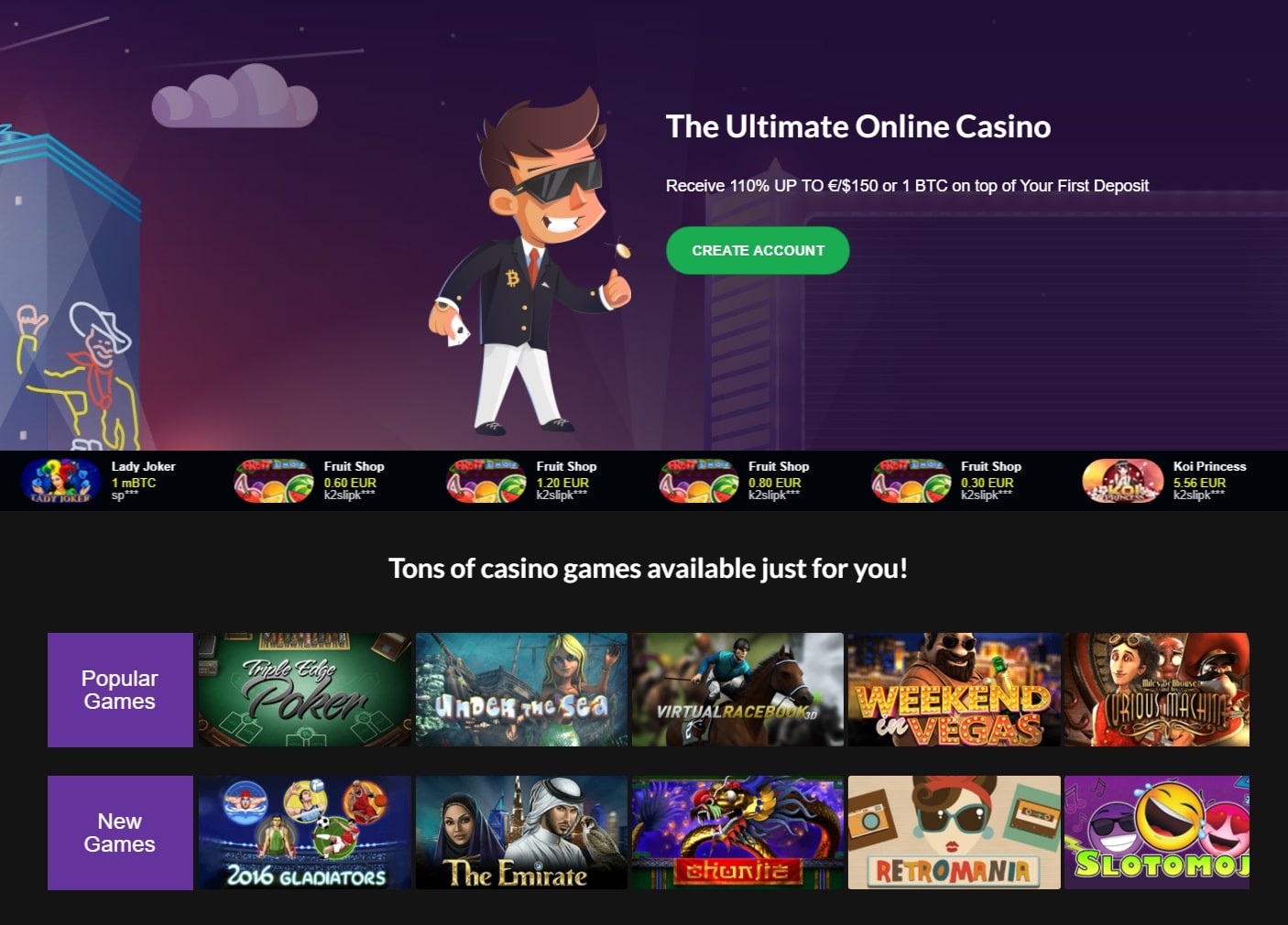Screen dimensions: 1288x925
Task: Select the Fruit Shop 0.60 EUR icon
Action: pyautogui.click(x=274, y=481)
